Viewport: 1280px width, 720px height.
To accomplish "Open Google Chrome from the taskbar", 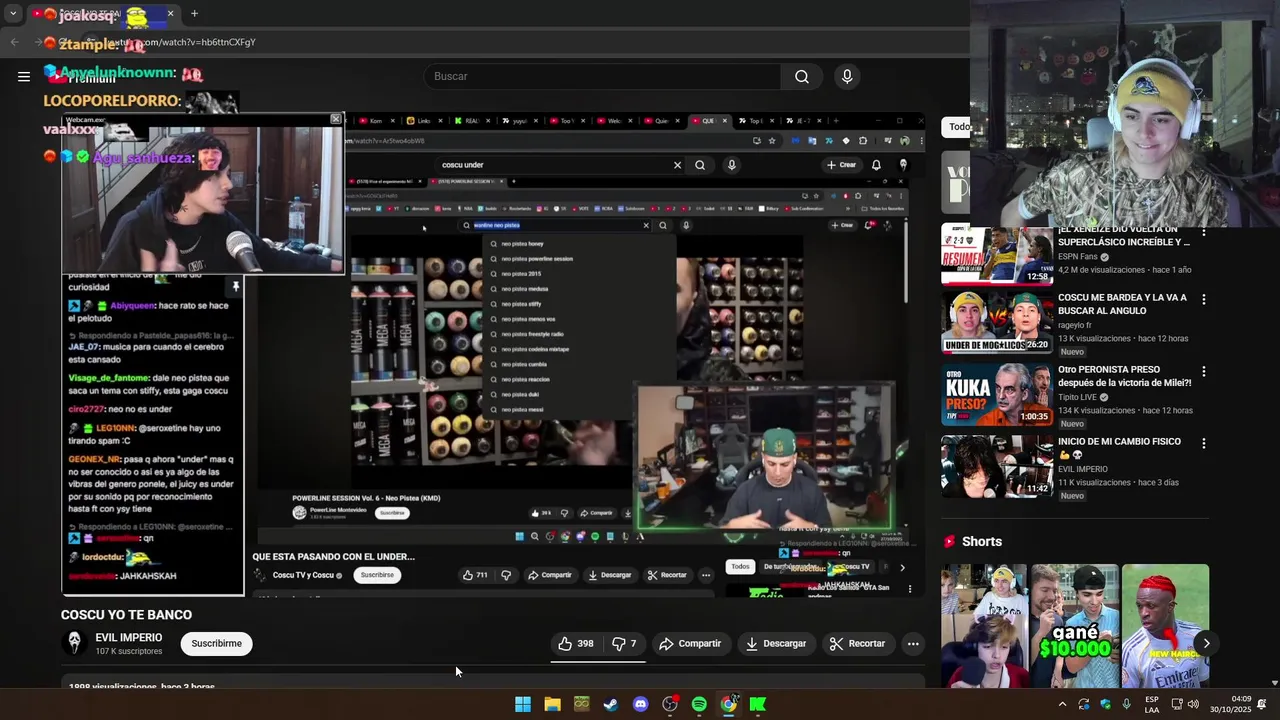I will [729, 704].
